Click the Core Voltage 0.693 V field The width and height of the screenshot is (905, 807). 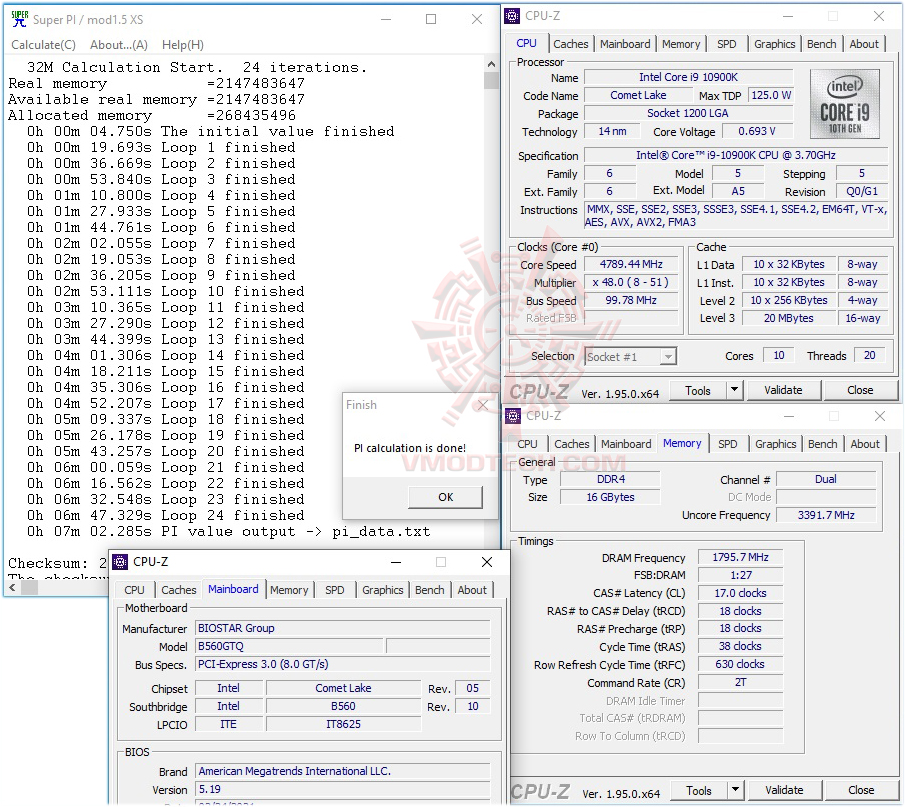tap(757, 132)
